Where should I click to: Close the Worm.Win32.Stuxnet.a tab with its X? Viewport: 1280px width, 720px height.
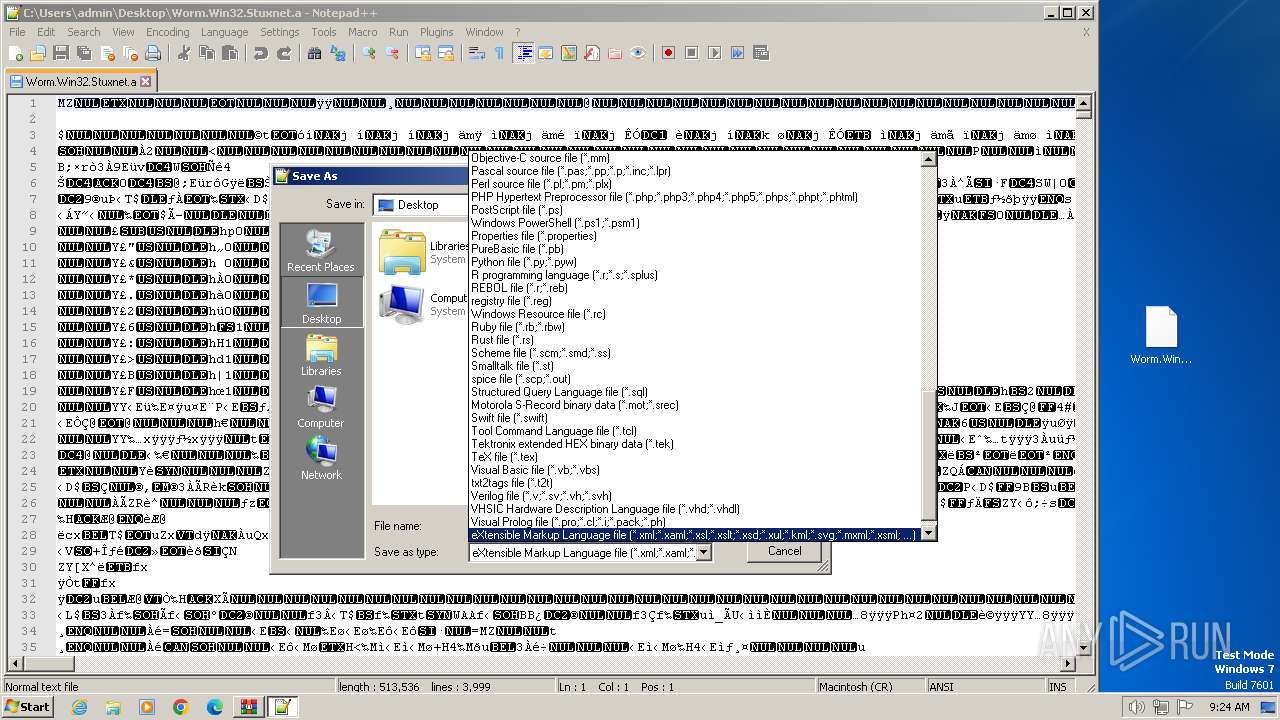click(x=145, y=82)
